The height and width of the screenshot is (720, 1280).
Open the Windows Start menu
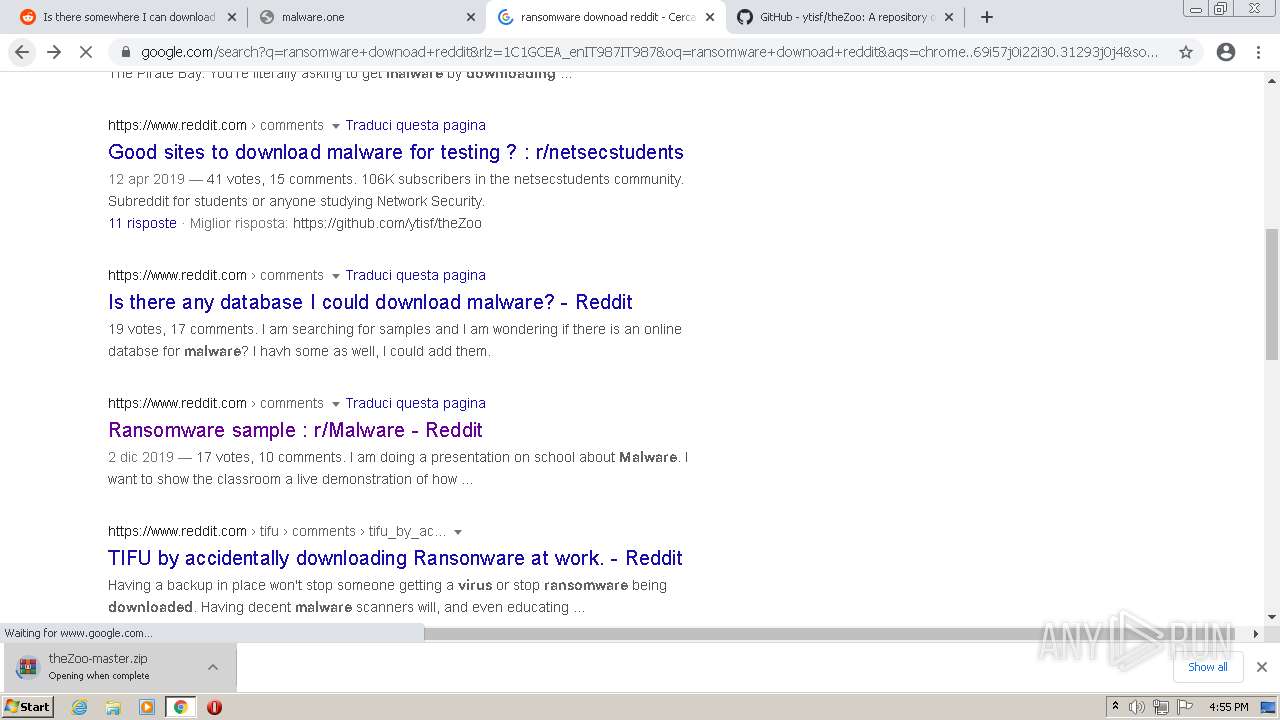point(28,706)
